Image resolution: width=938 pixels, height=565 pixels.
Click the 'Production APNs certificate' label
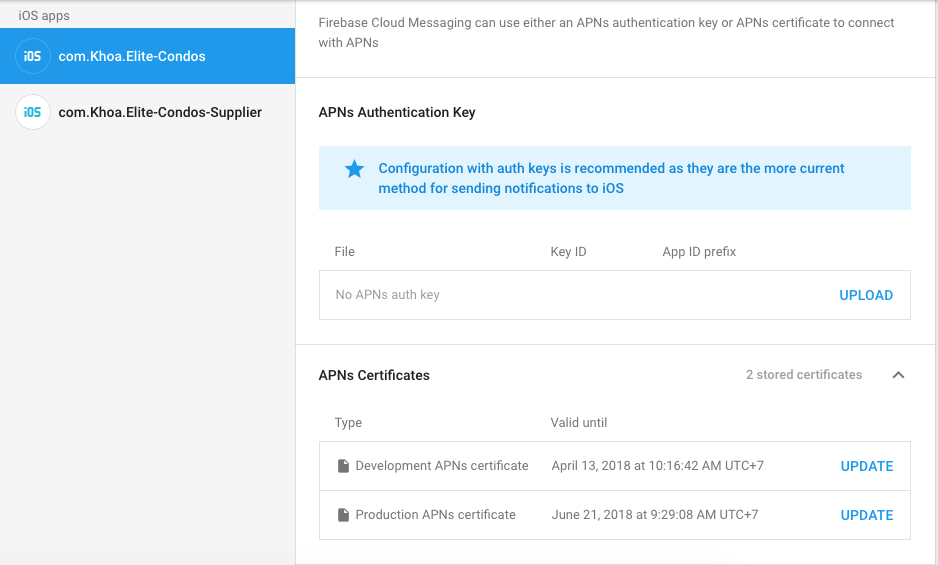point(435,515)
